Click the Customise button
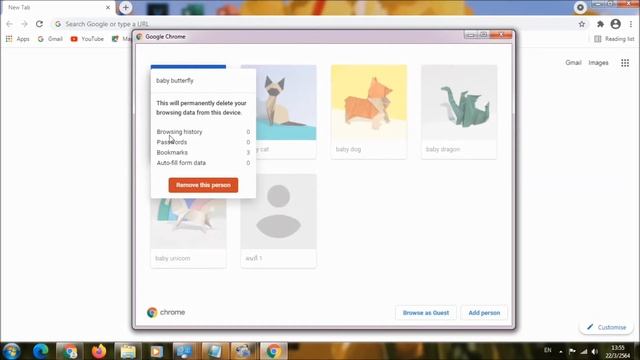The height and width of the screenshot is (360, 640). 606,327
